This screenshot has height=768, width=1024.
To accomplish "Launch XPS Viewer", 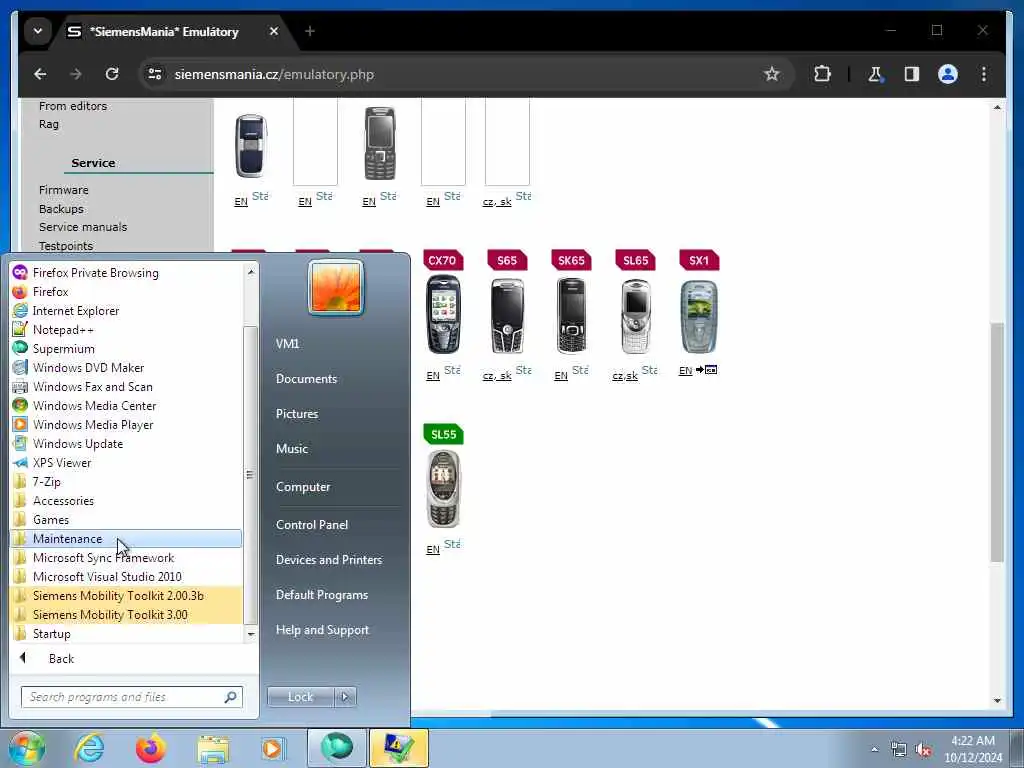I will tap(127, 462).
